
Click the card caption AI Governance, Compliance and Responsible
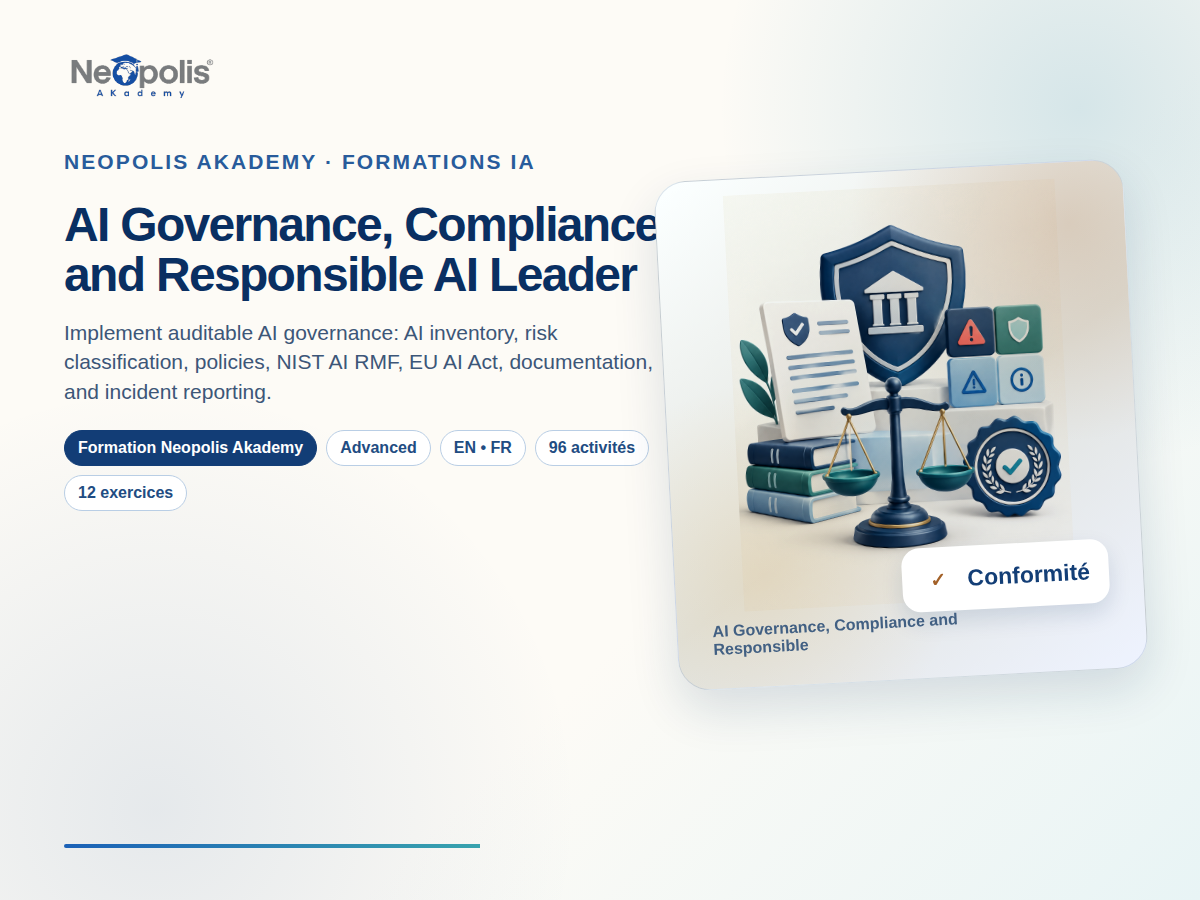coord(835,633)
